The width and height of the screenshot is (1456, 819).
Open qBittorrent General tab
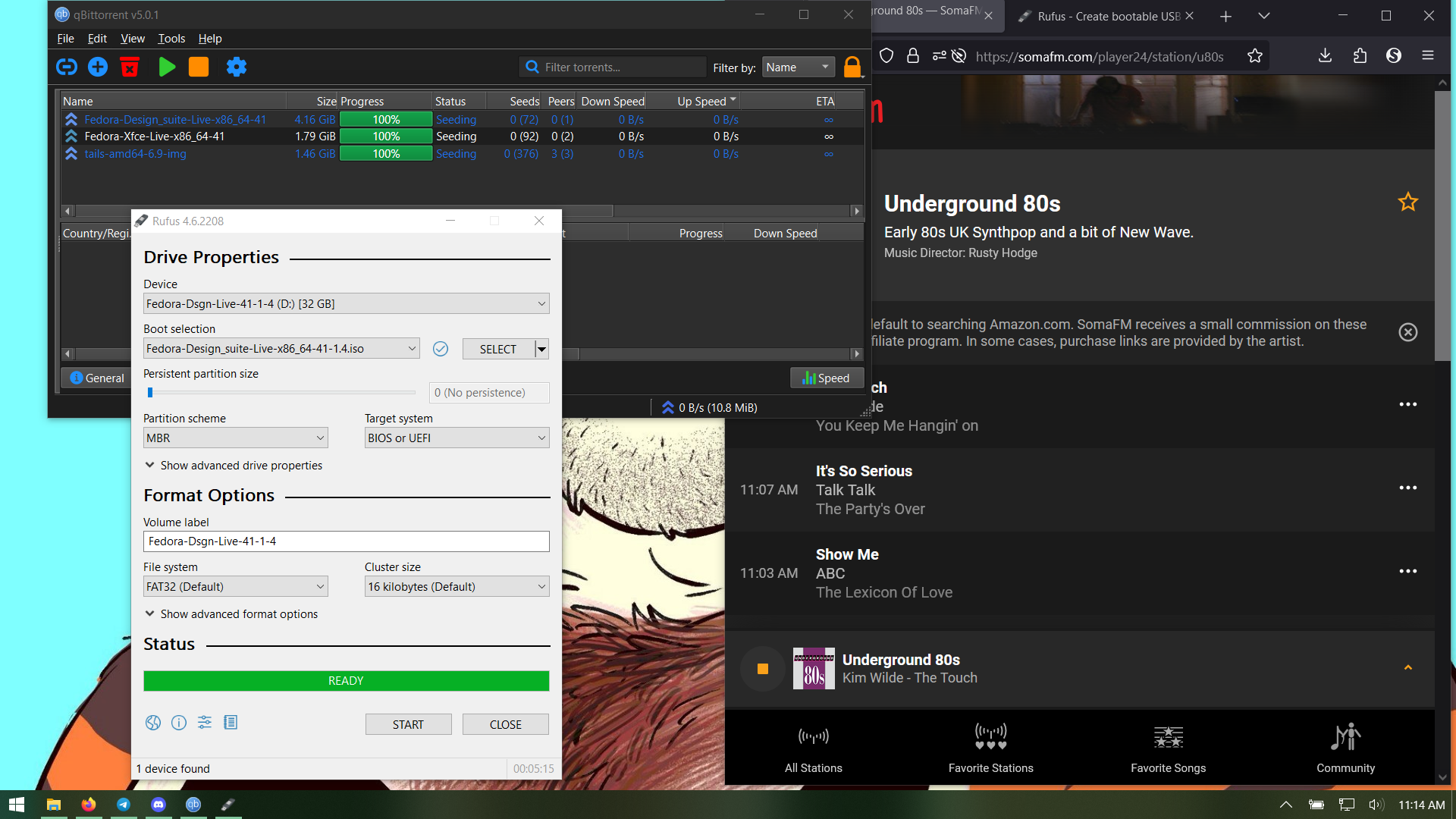[97, 378]
